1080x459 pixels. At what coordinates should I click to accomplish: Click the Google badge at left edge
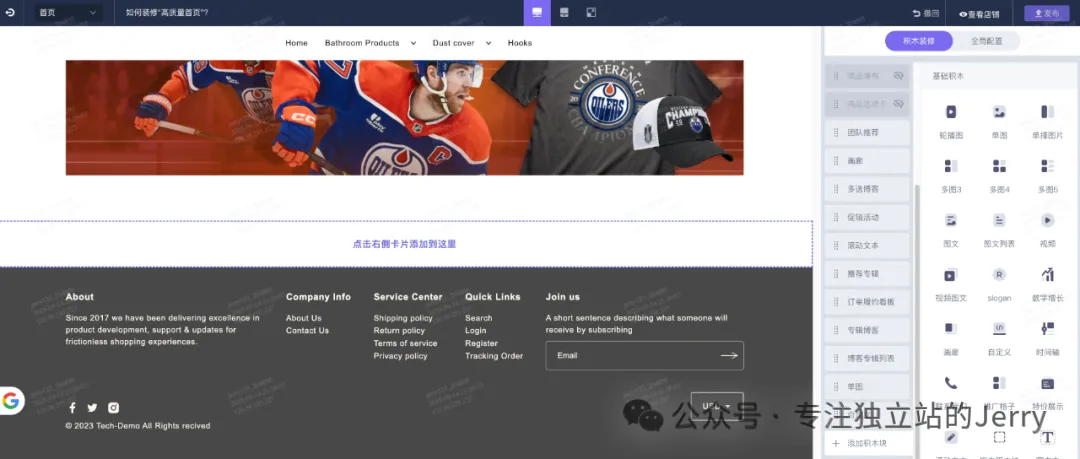tap(11, 401)
